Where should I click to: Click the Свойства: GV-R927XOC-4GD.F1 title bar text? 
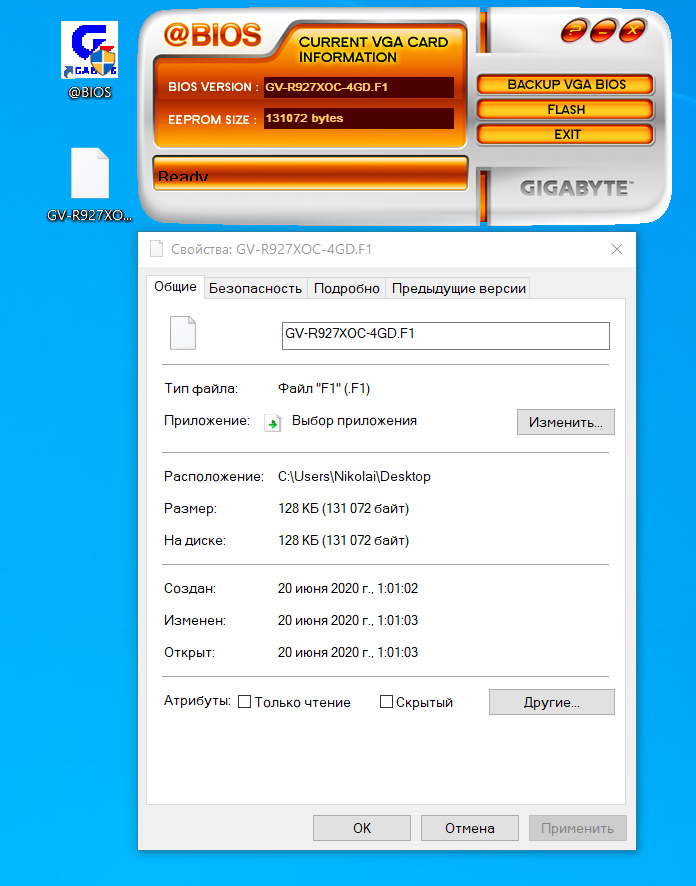(271, 249)
